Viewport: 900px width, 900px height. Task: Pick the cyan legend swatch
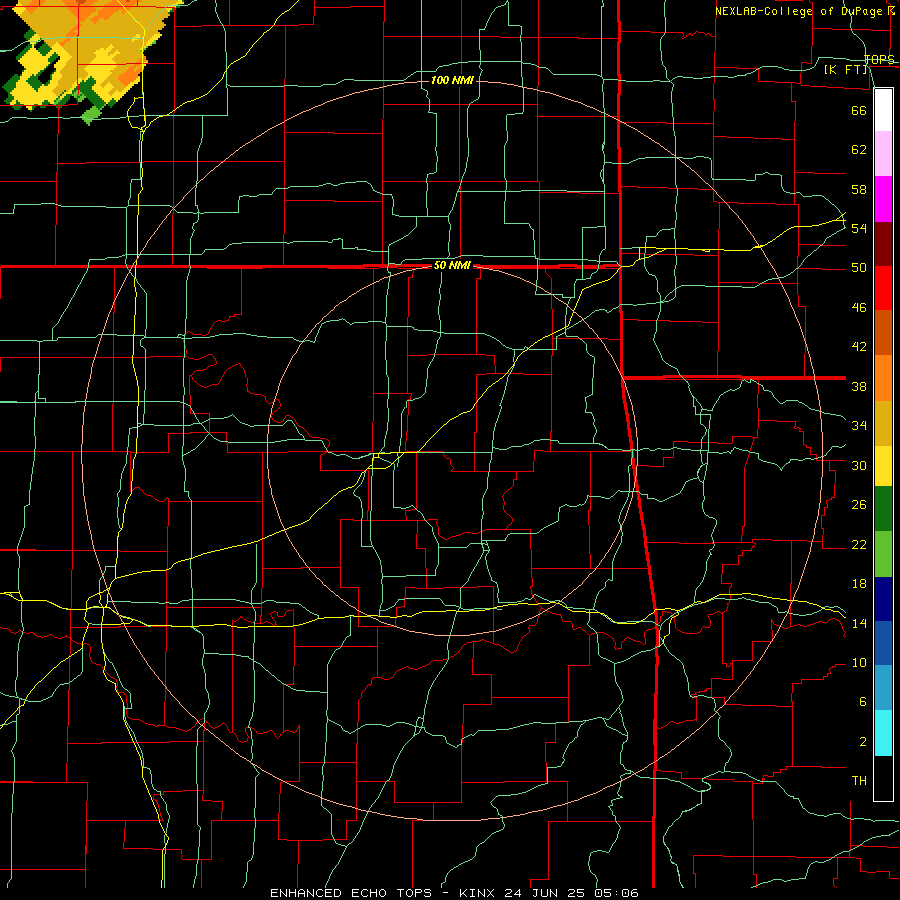[x=883, y=734]
